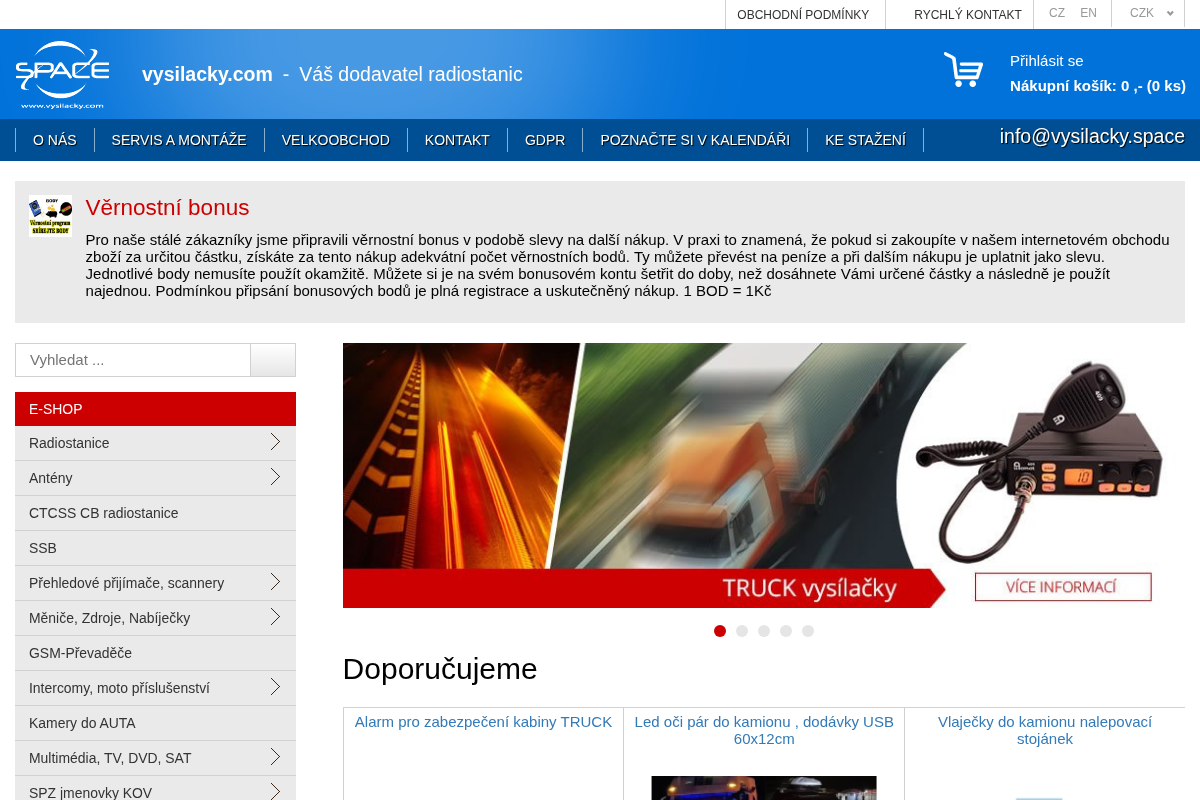The image size is (1200, 800).
Task: Select fifth carousel slide dot
Action: click(x=808, y=631)
